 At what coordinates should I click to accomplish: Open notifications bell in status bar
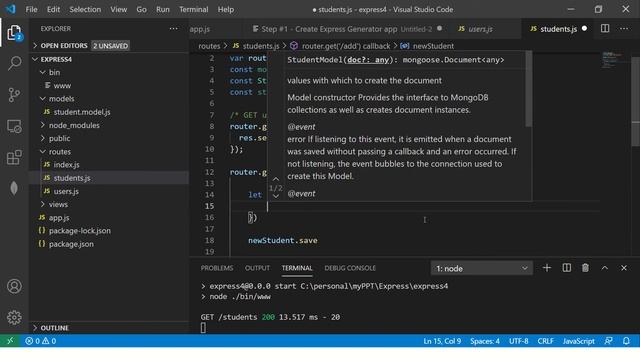(x=626, y=341)
